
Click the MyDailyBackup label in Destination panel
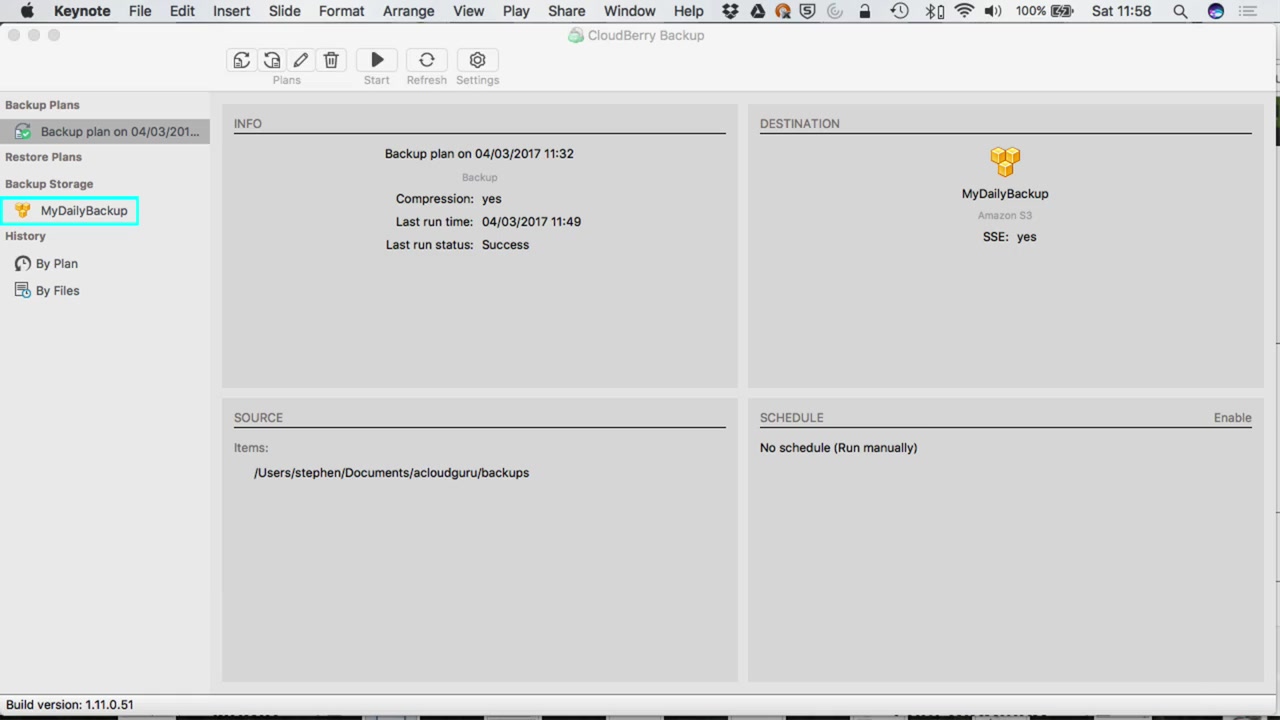click(x=1005, y=193)
